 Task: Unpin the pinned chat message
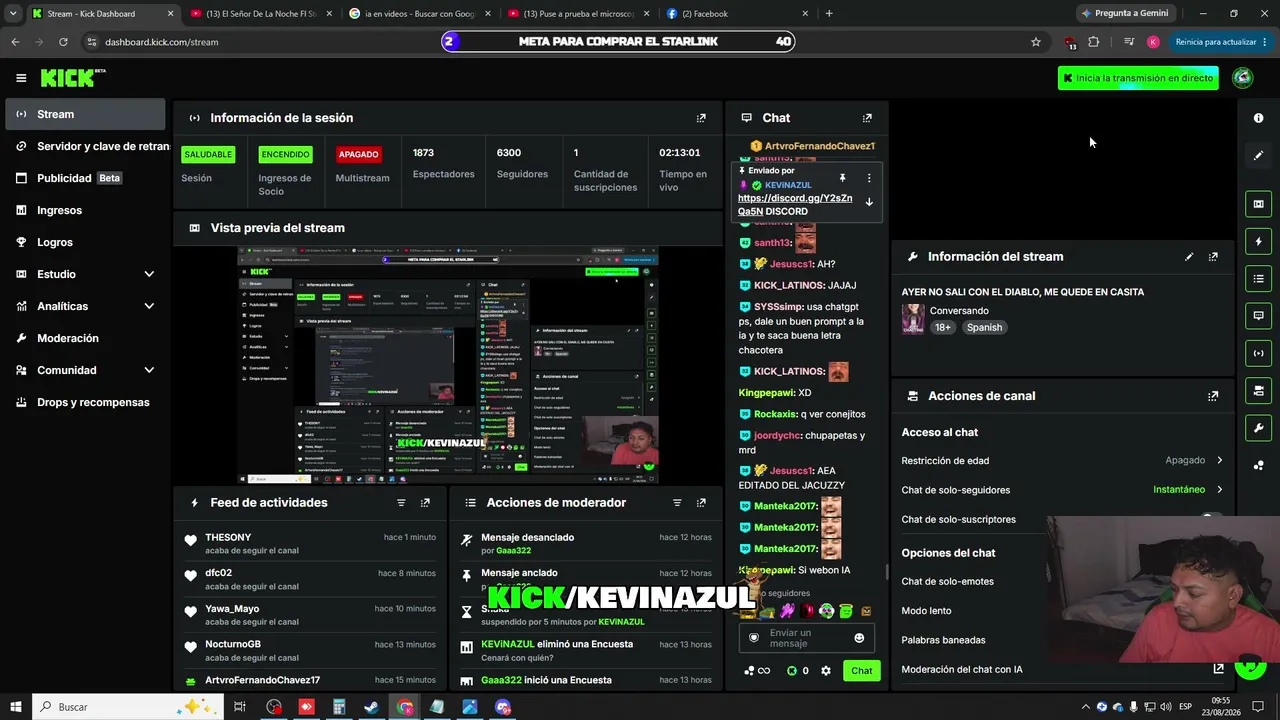point(843,178)
